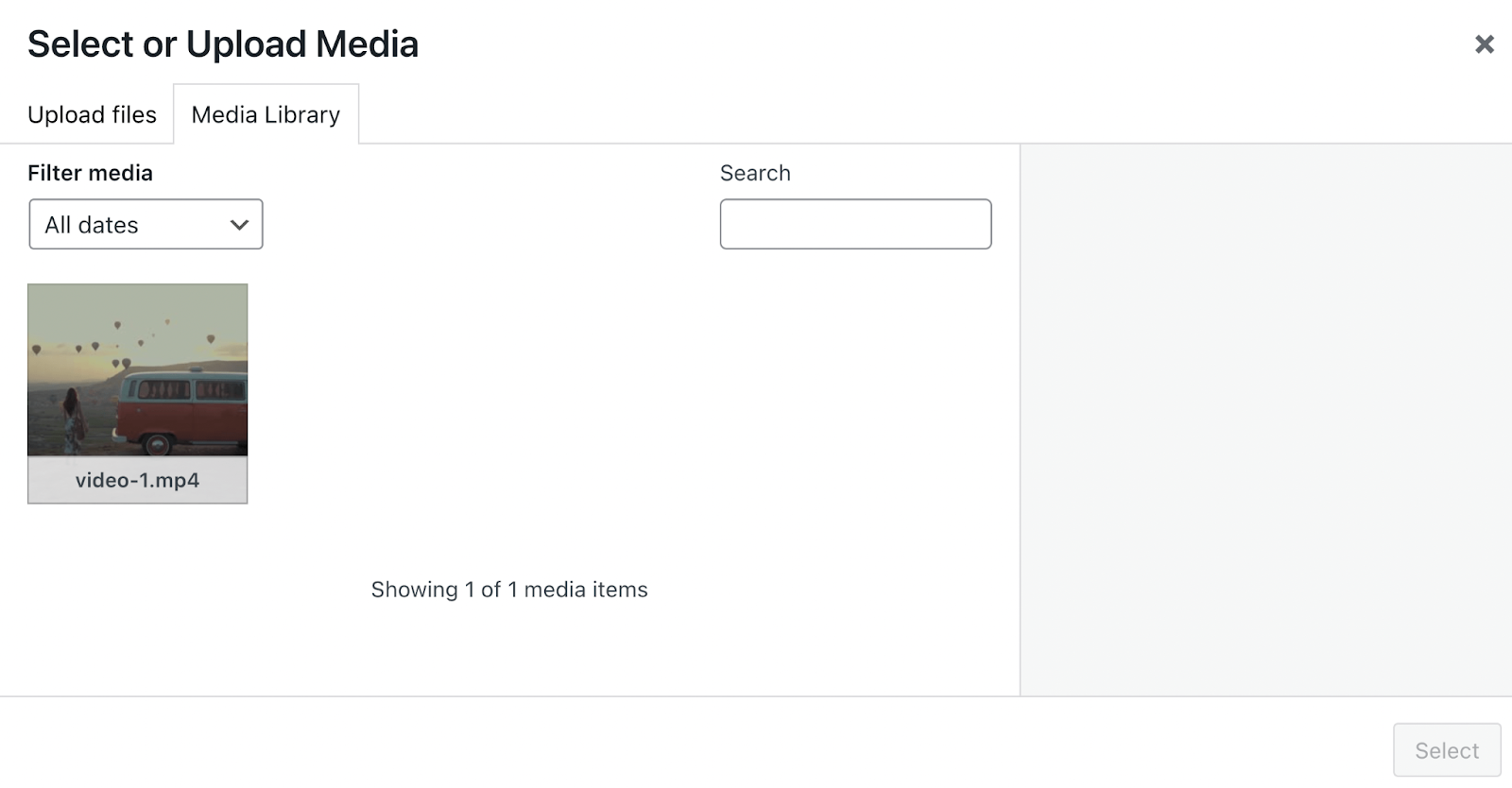This screenshot has width=1512, height=788.
Task: Click the woman in the video thumbnail preview
Action: 74,411
